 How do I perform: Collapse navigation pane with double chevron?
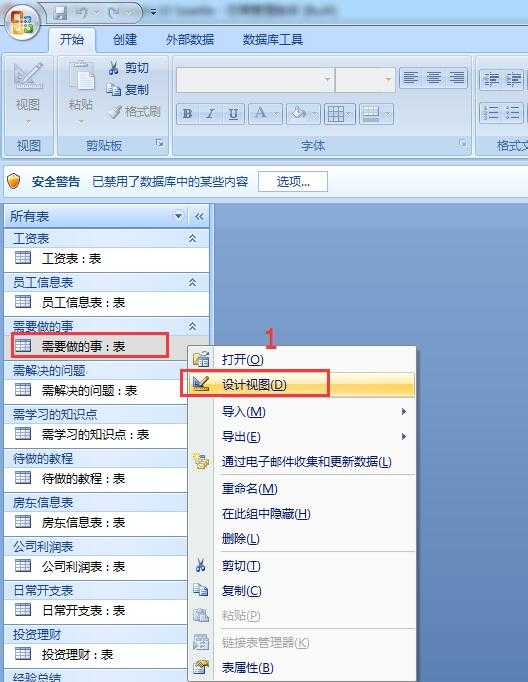(199, 216)
